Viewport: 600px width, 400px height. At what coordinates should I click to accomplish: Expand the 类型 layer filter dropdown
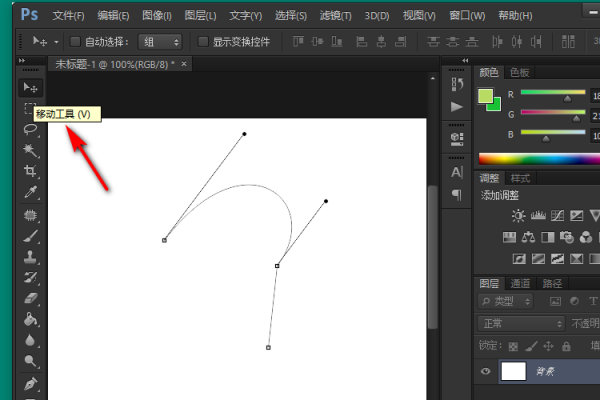coord(510,301)
